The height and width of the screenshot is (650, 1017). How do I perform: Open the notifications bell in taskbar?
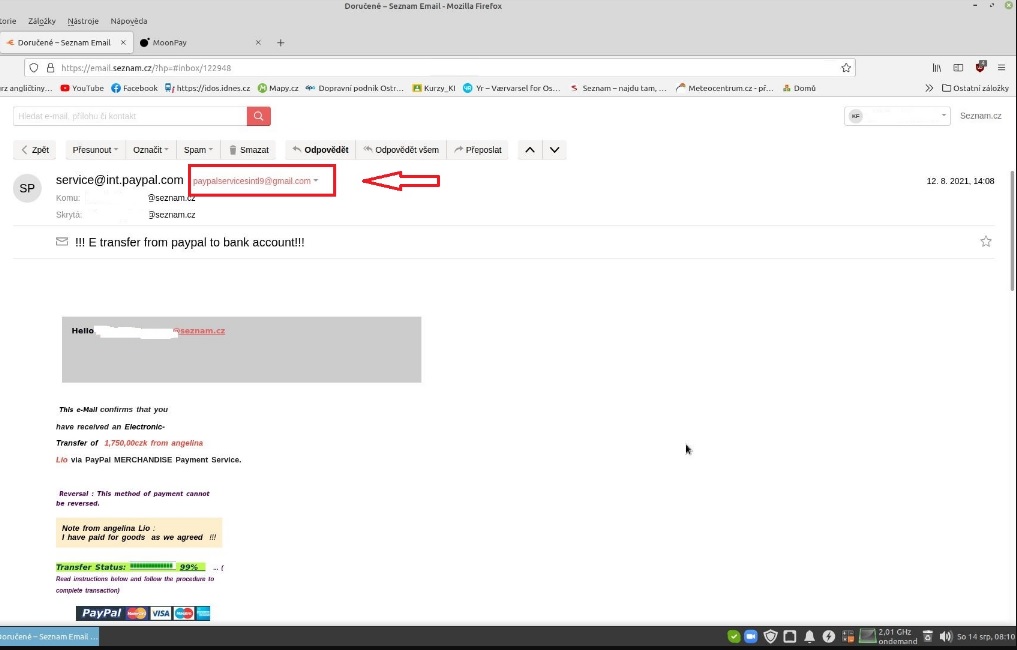[809, 636]
